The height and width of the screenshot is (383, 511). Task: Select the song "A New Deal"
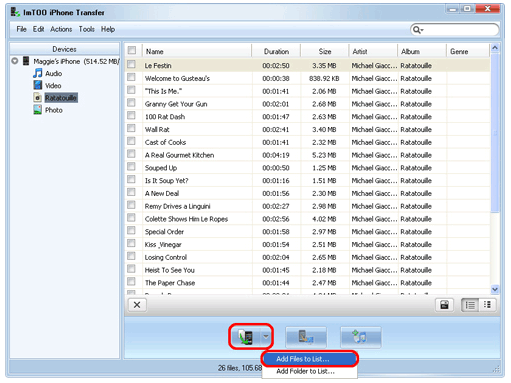(162, 193)
